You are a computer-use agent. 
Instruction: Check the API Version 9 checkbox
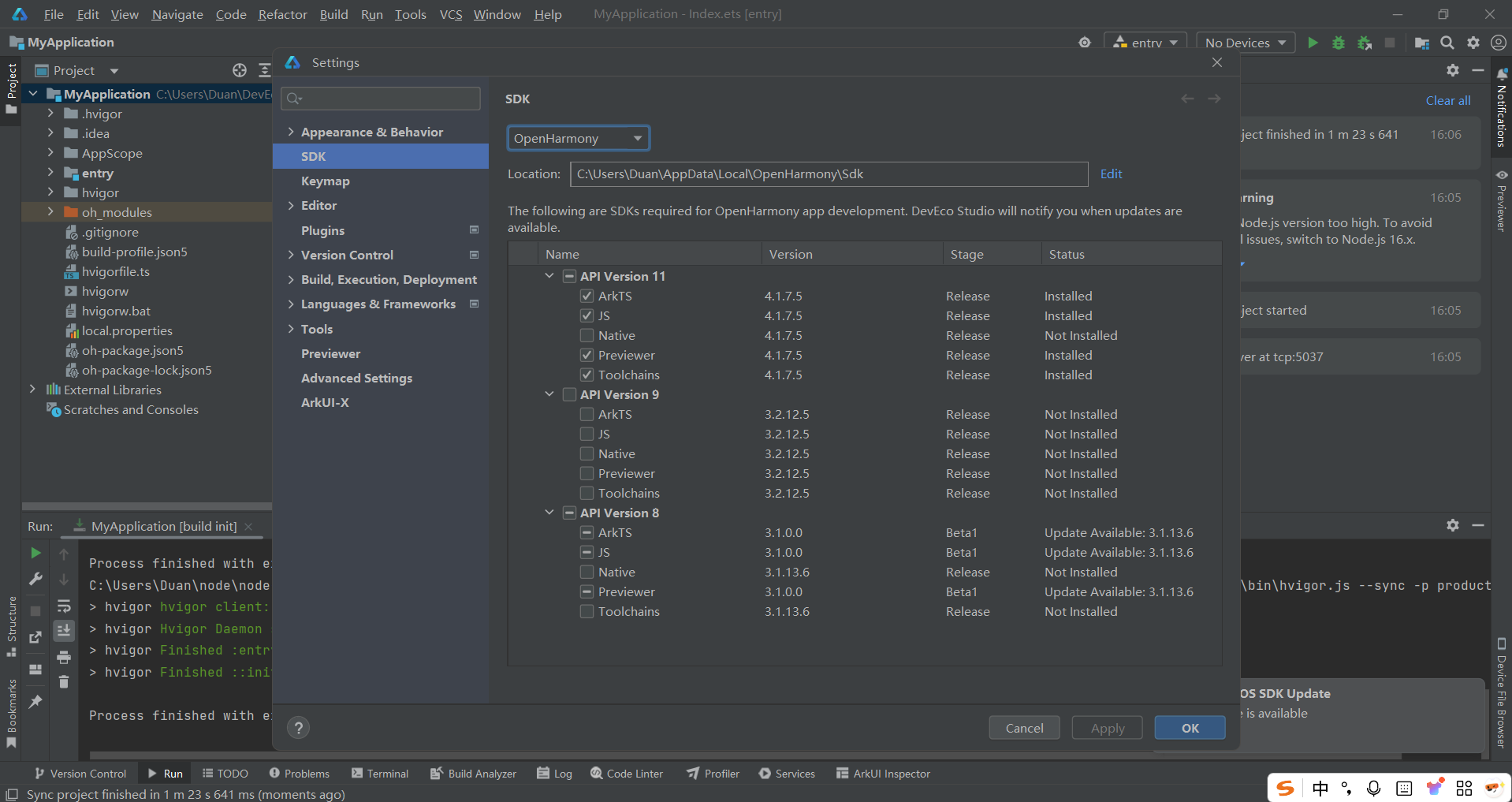(569, 394)
